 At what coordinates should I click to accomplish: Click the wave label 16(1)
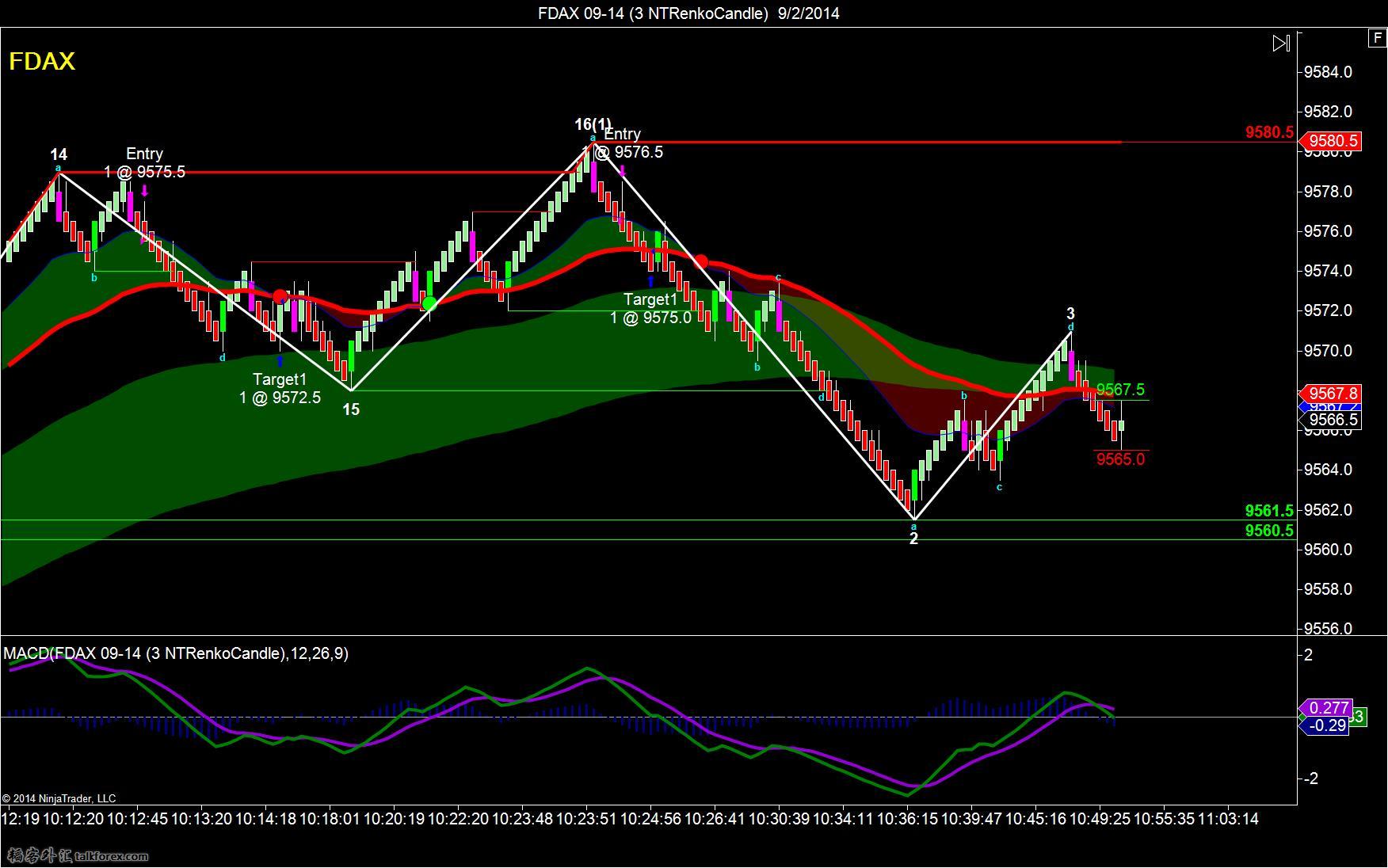(x=593, y=124)
